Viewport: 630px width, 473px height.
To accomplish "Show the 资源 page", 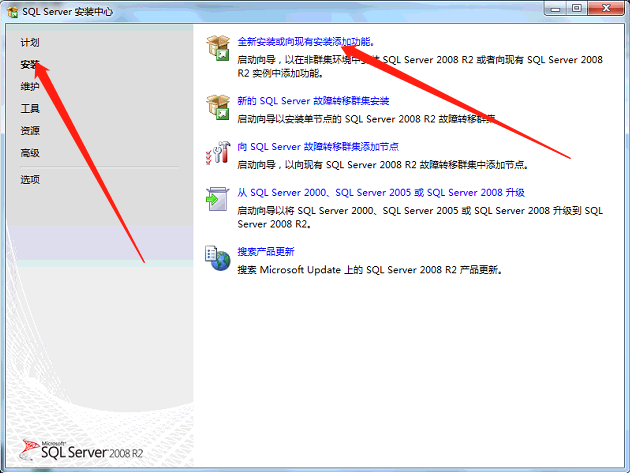I will [x=30, y=131].
